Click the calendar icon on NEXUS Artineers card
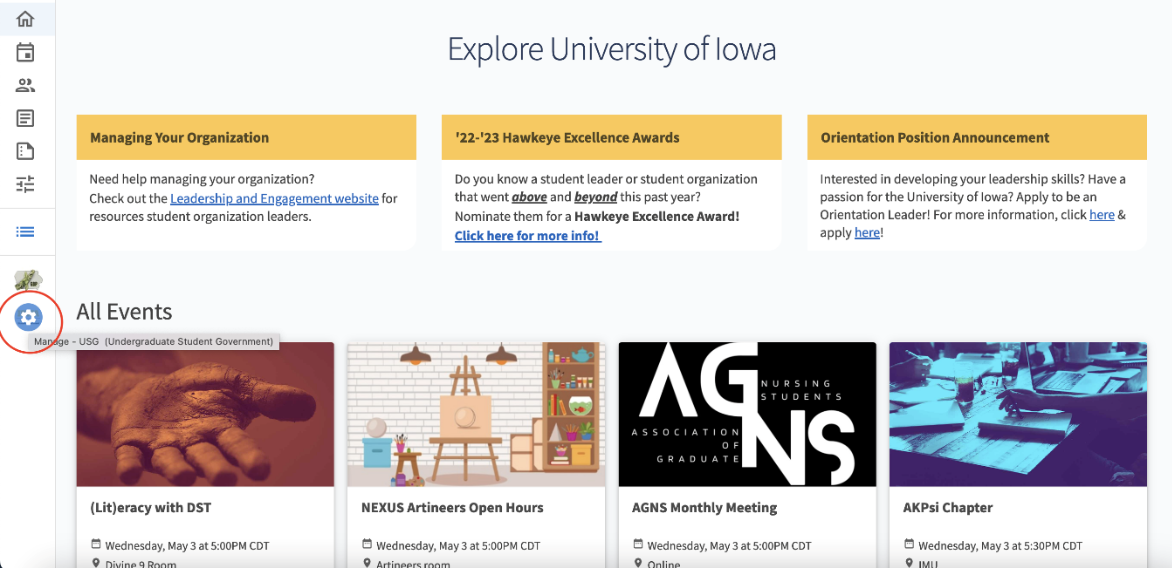The height and width of the screenshot is (572, 1172). 366,544
